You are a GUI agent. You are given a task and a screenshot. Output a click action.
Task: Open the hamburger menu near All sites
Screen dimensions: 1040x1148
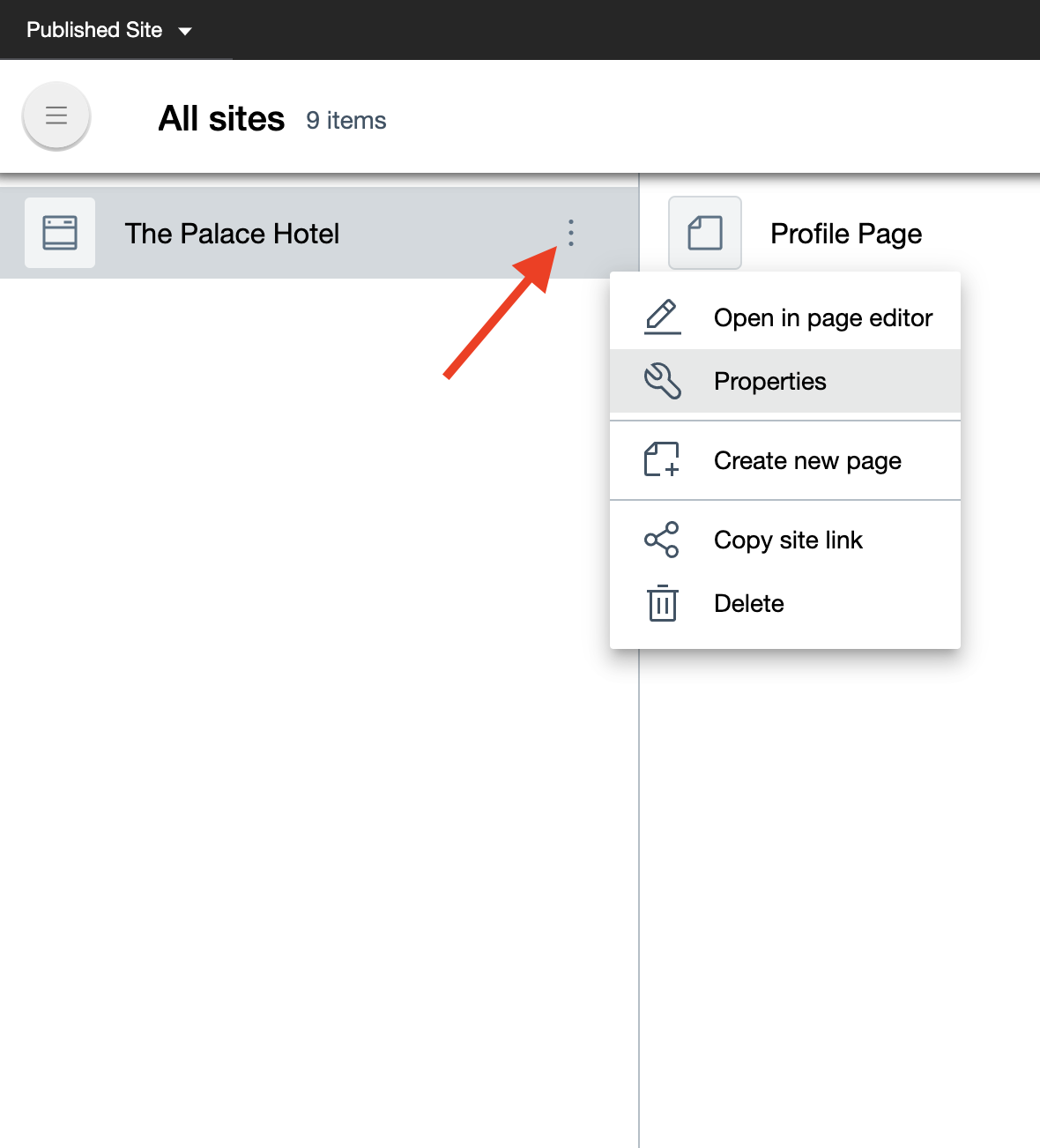pyautogui.click(x=56, y=116)
